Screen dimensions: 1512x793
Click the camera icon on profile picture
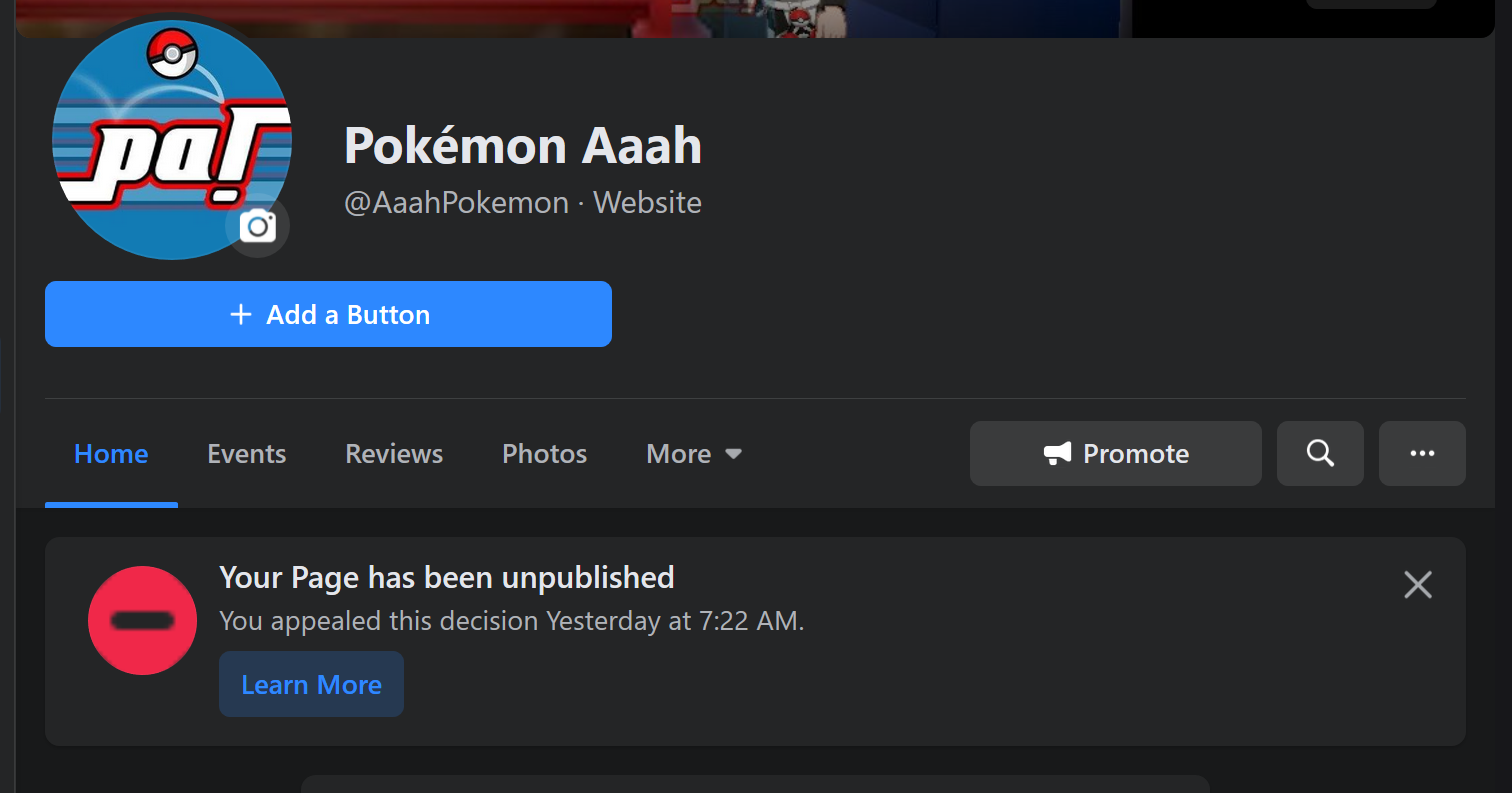point(258,226)
